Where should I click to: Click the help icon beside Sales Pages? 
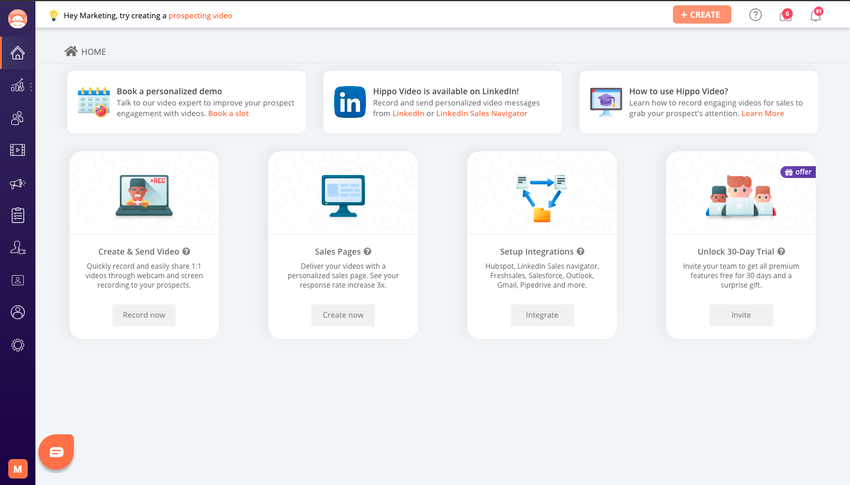[367, 251]
